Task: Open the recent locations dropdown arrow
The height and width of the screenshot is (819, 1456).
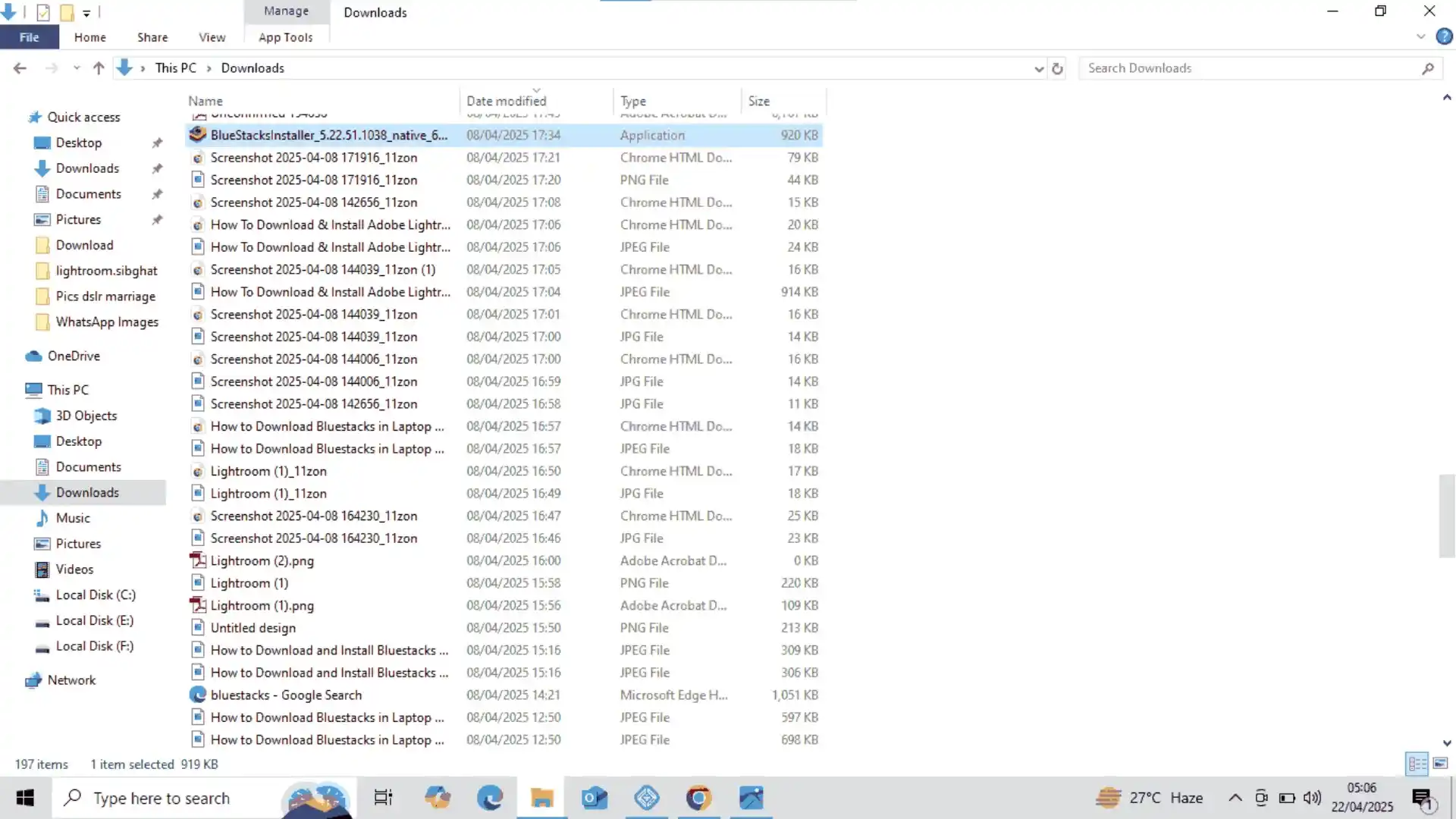Action: coord(77,68)
